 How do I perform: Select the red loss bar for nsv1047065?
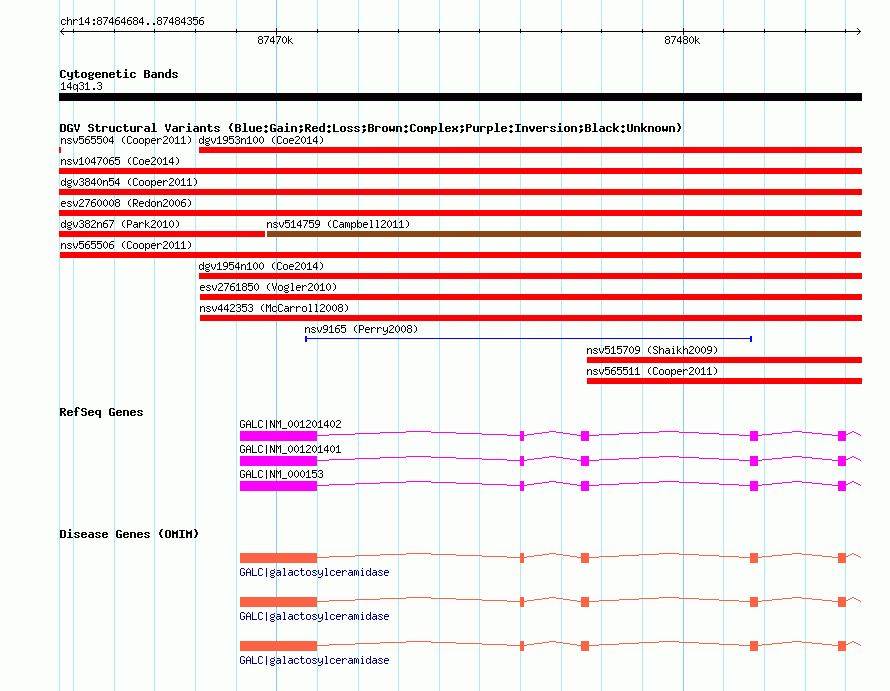click(x=460, y=171)
